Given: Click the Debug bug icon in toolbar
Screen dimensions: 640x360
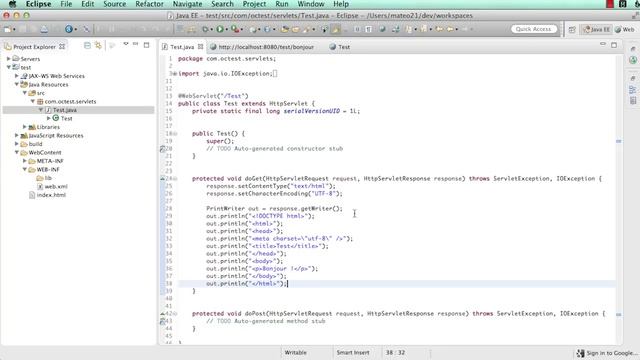Looking at the screenshot, I should [205, 29].
